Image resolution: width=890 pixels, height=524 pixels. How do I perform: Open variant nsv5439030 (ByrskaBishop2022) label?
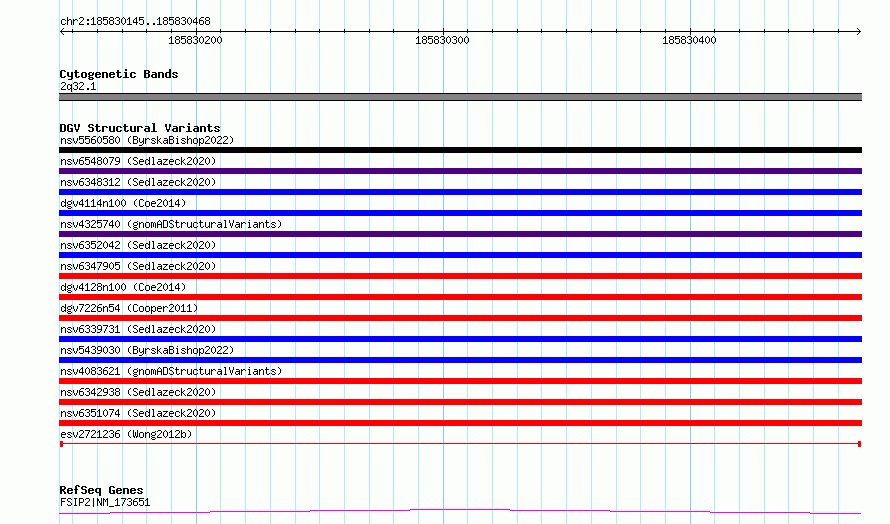click(x=147, y=350)
